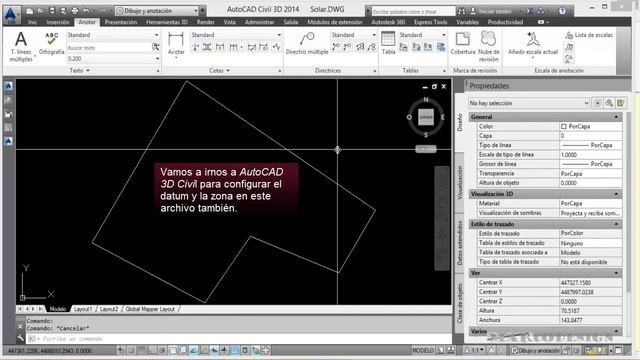Open the Visualización vertical palette tab
The image size is (640, 360).
coord(460,182)
